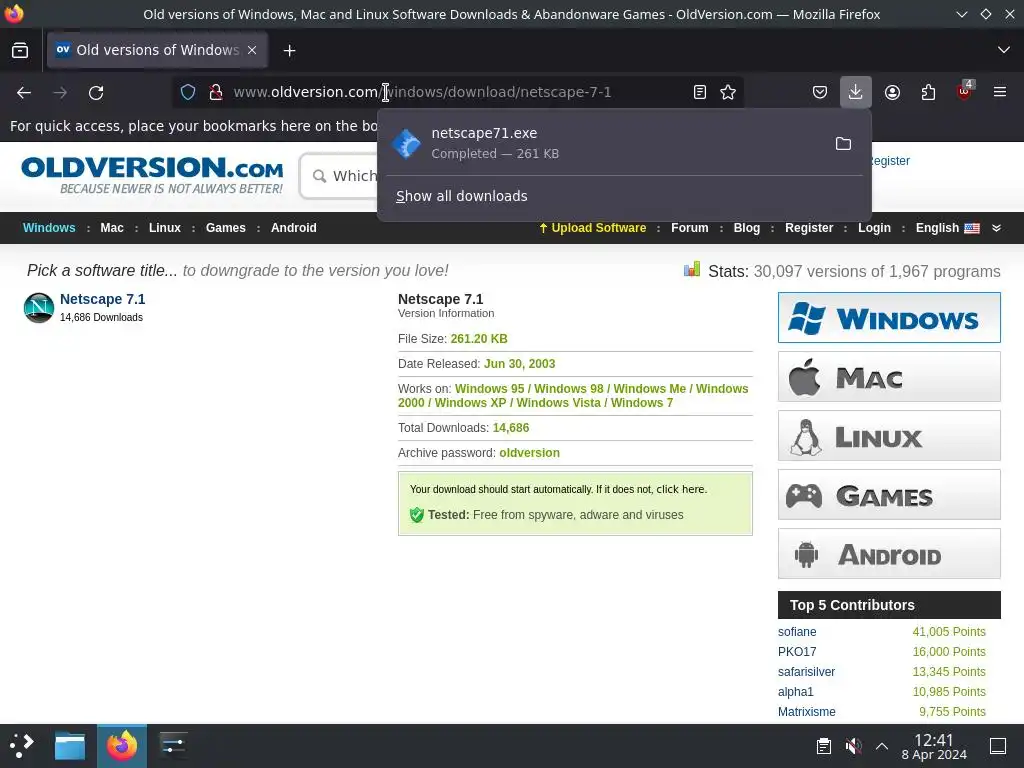Click the 261.20 KB file size value
1024x768 pixels.
tap(479, 338)
